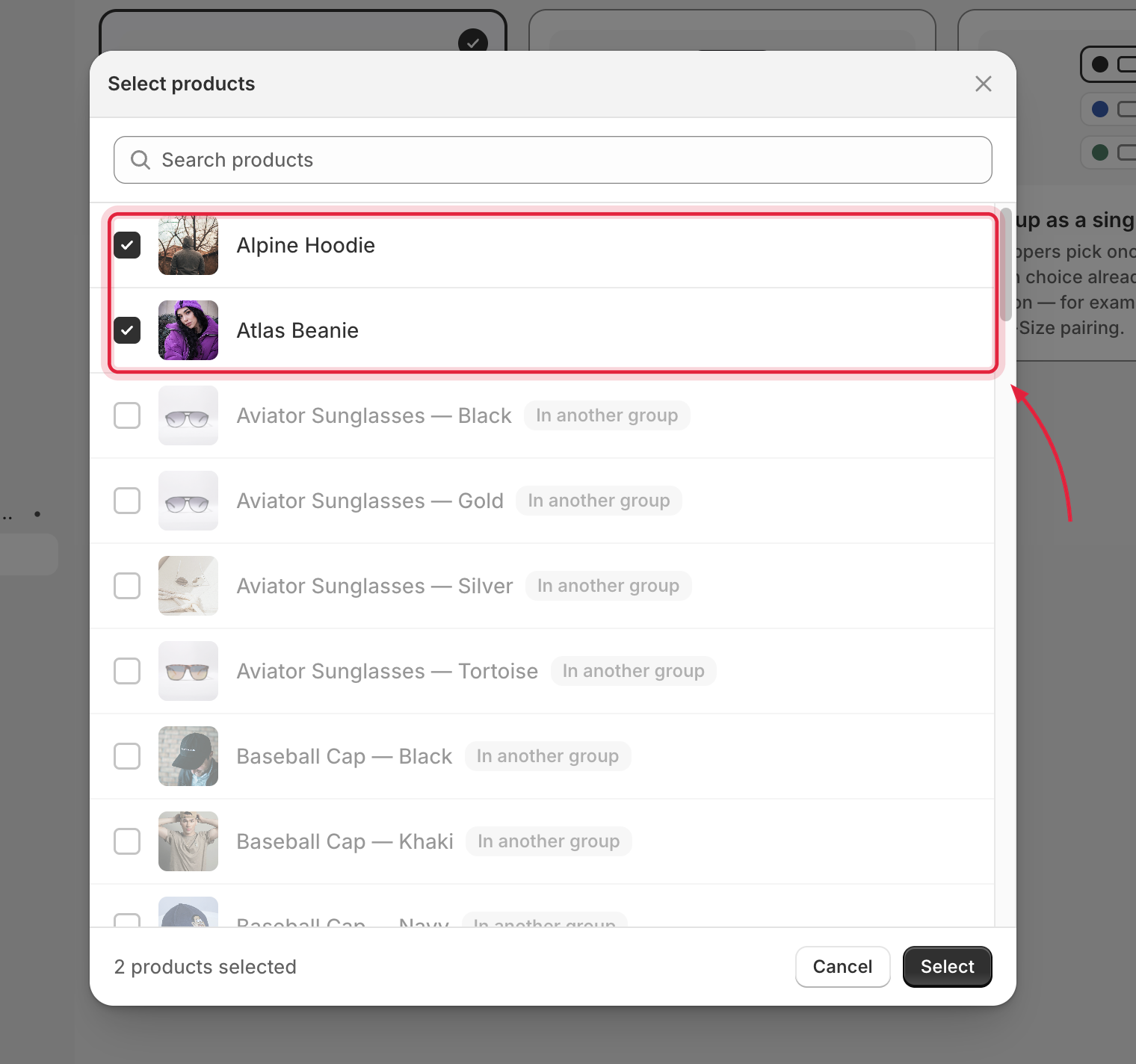Screen dimensions: 1136x1064
Task: Click the green color swatch behind dialog
Action: point(1100,152)
